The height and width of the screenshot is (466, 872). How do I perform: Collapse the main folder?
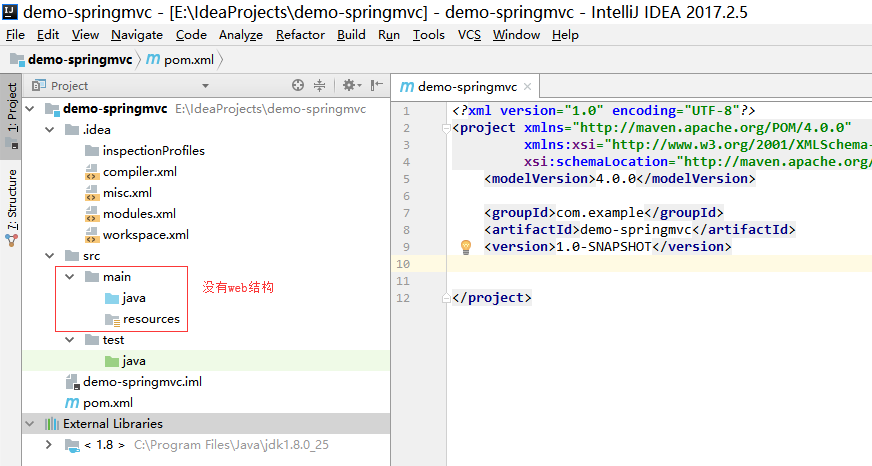[x=70, y=277]
